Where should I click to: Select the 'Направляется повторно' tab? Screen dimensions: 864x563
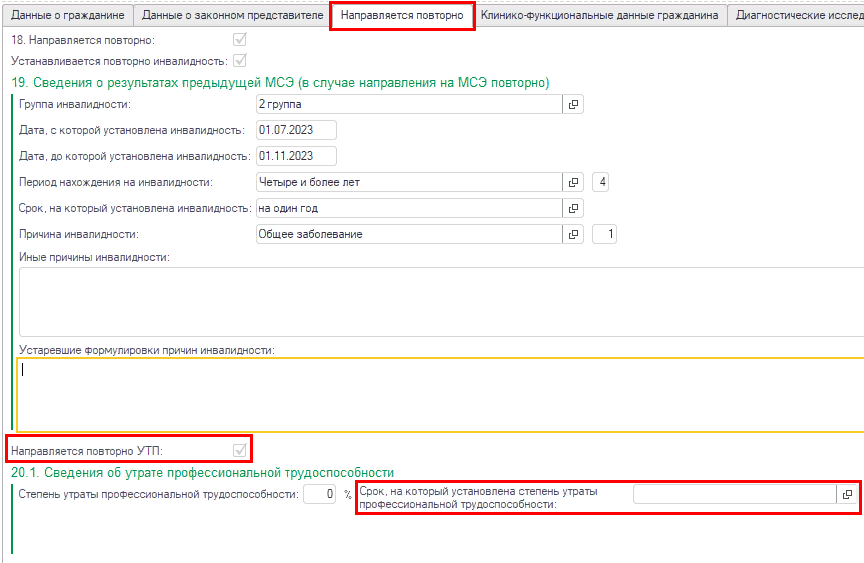tap(402, 16)
